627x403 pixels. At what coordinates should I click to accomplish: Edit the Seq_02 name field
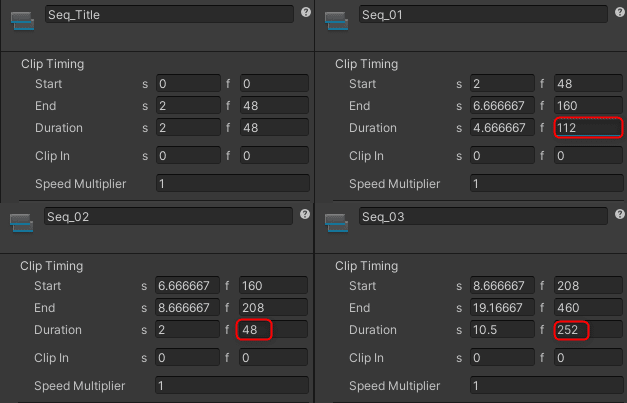point(168,216)
